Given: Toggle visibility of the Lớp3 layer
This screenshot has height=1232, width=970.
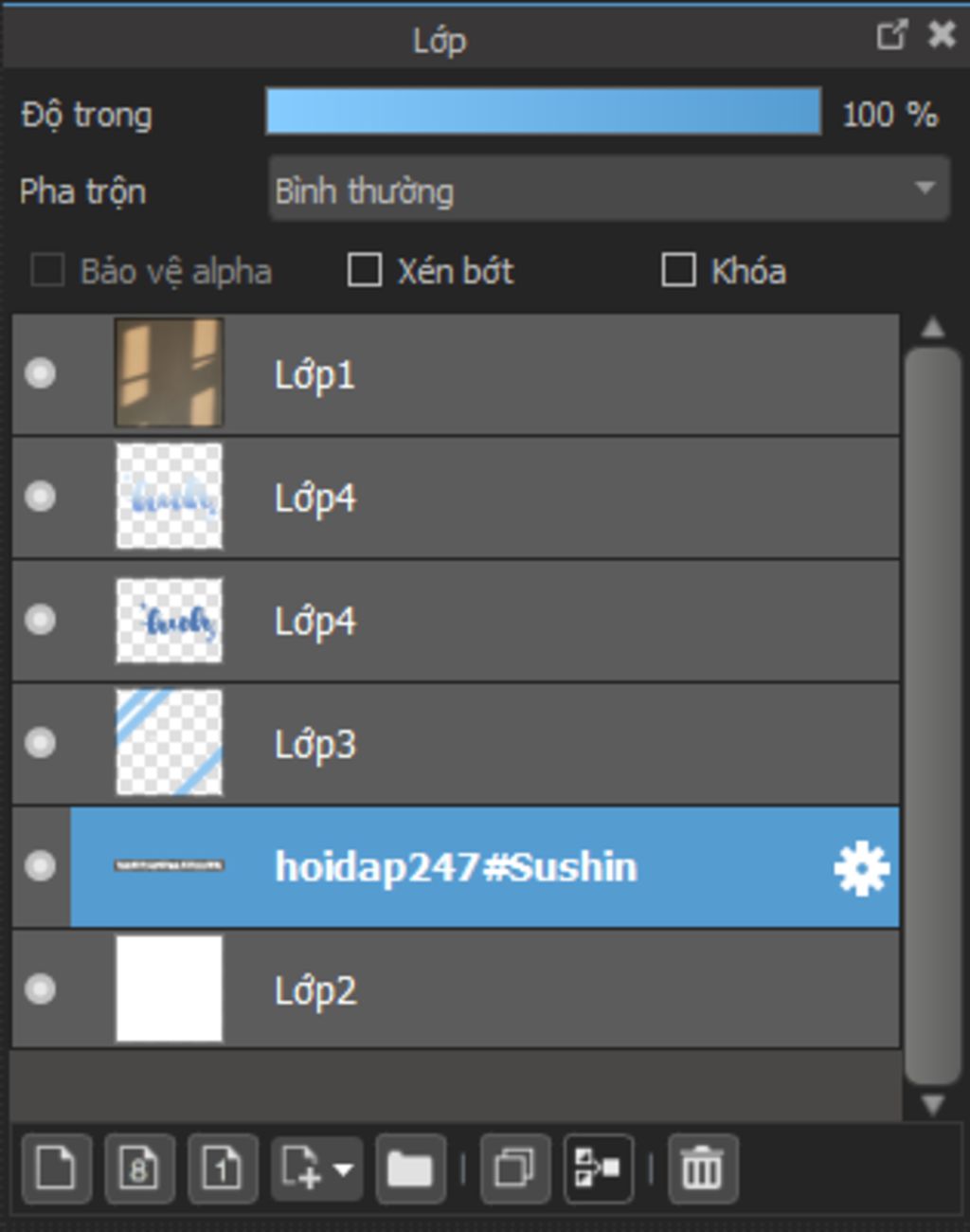Looking at the screenshot, I should coord(40,743).
